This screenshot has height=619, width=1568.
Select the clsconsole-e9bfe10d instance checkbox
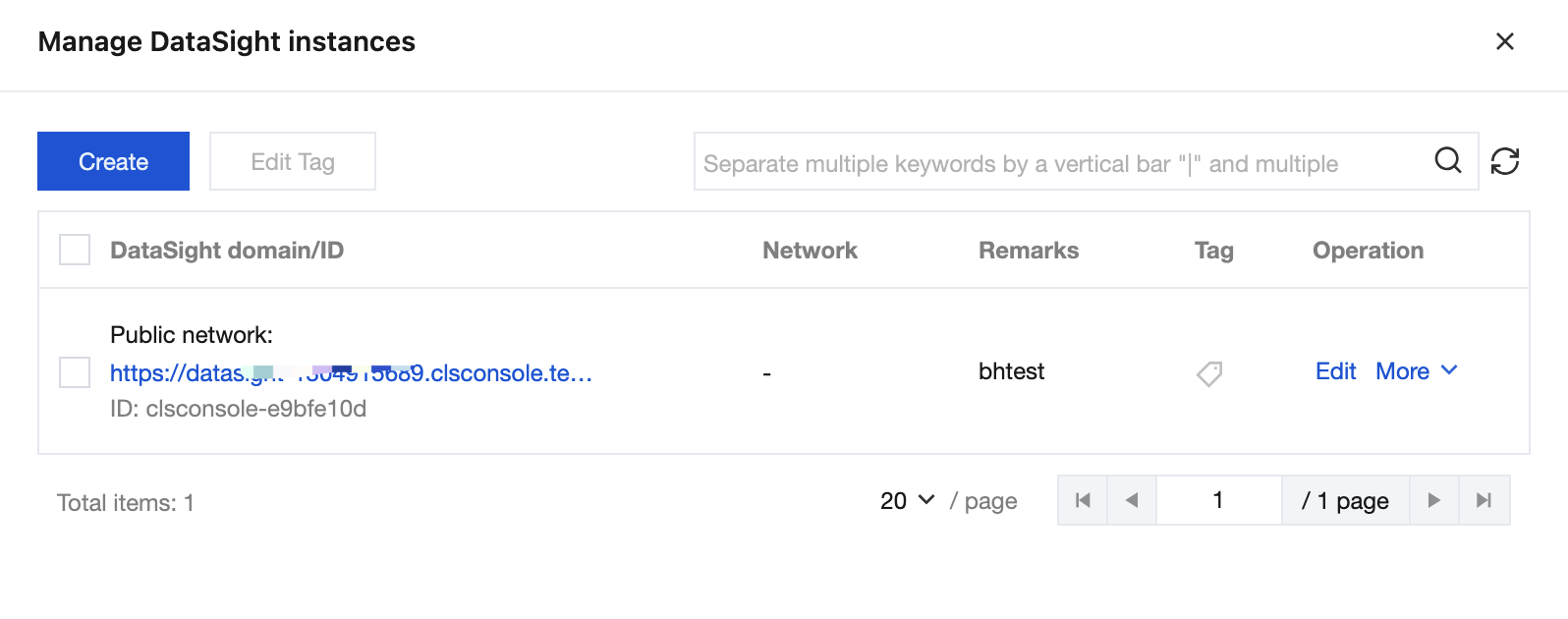coord(75,372)
